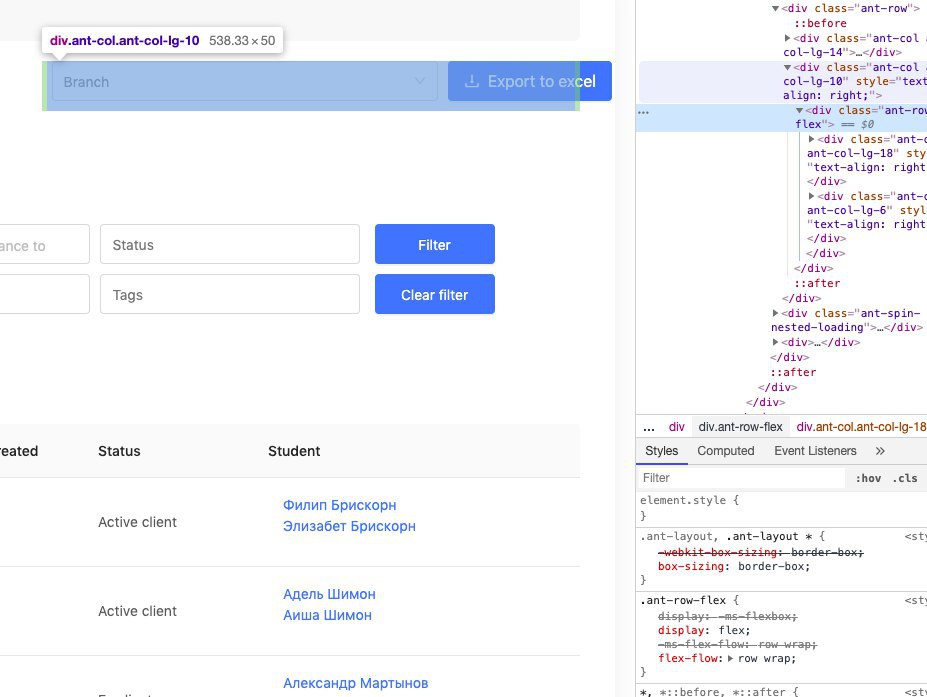Click the Tags filter input

point(230,294)
